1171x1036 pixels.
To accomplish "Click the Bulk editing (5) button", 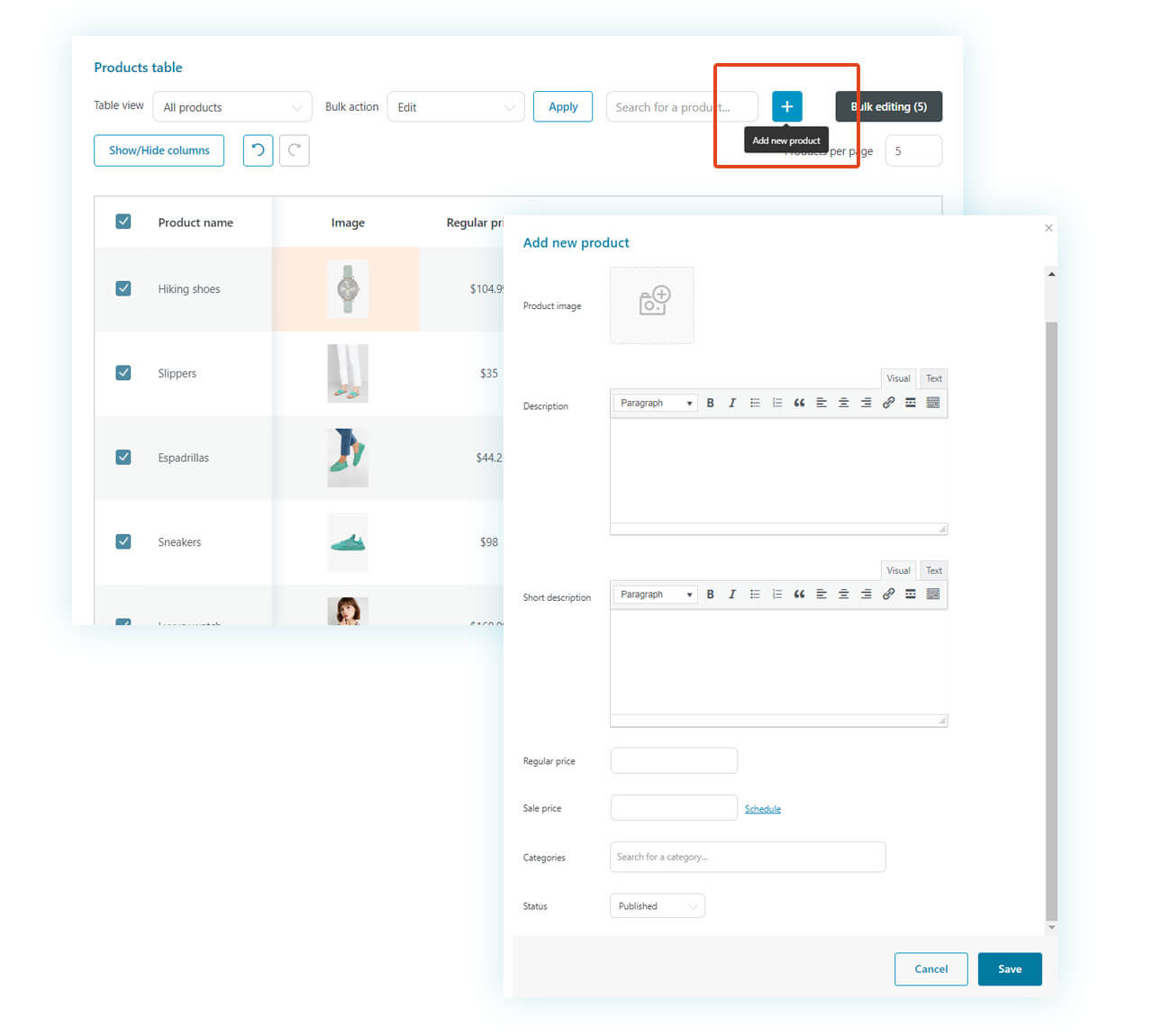I will 888,106.
